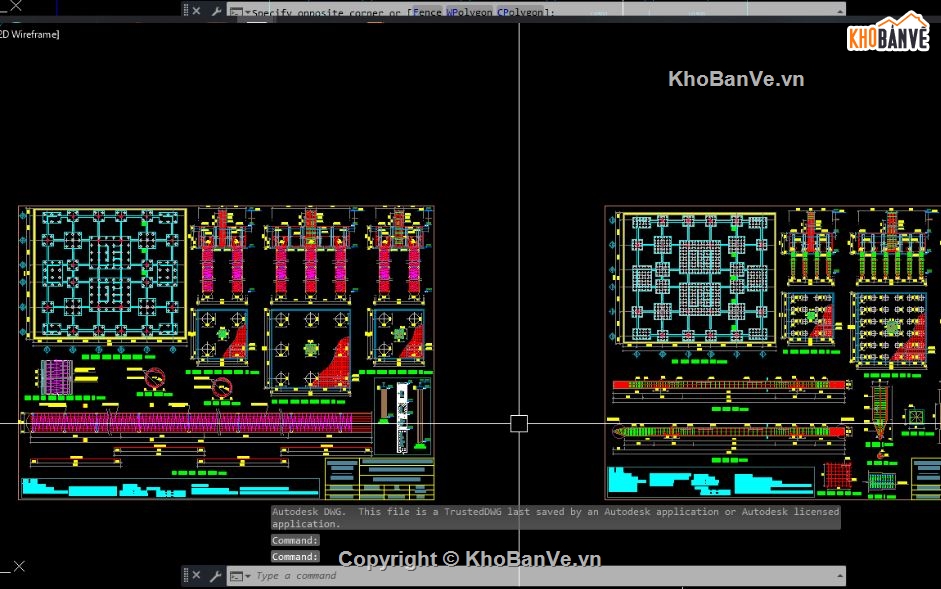Click the UCS origin icon in viewport corner
The image size is (941, 589).
[19, 566]
